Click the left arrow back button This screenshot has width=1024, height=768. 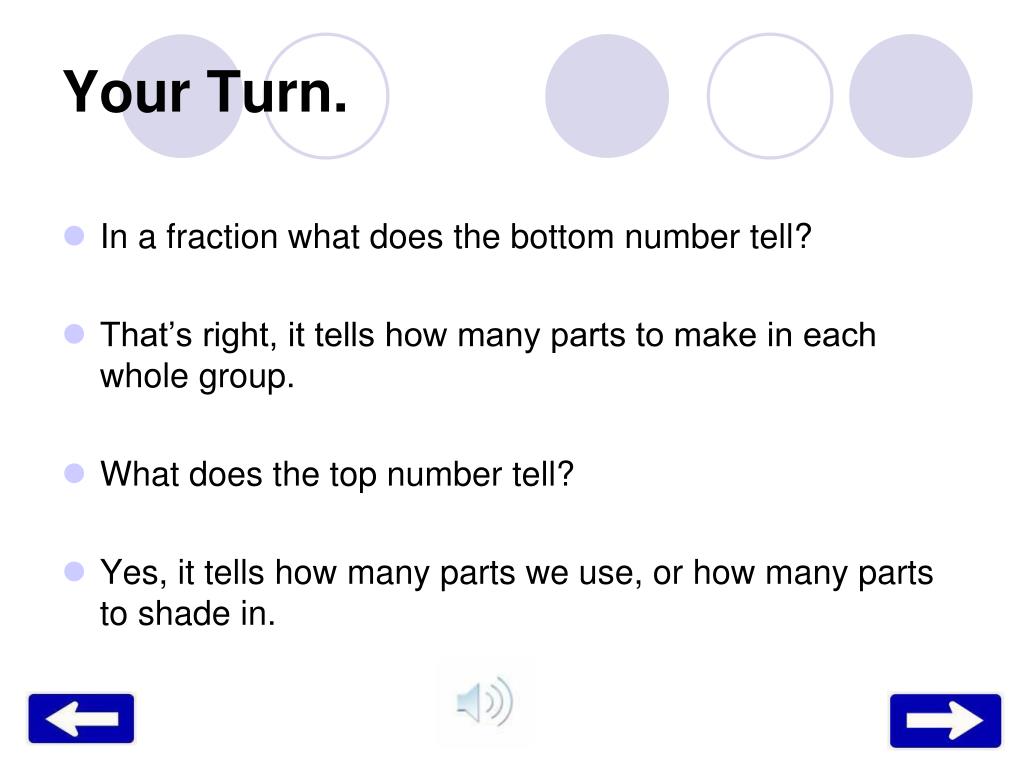[81, 718]
